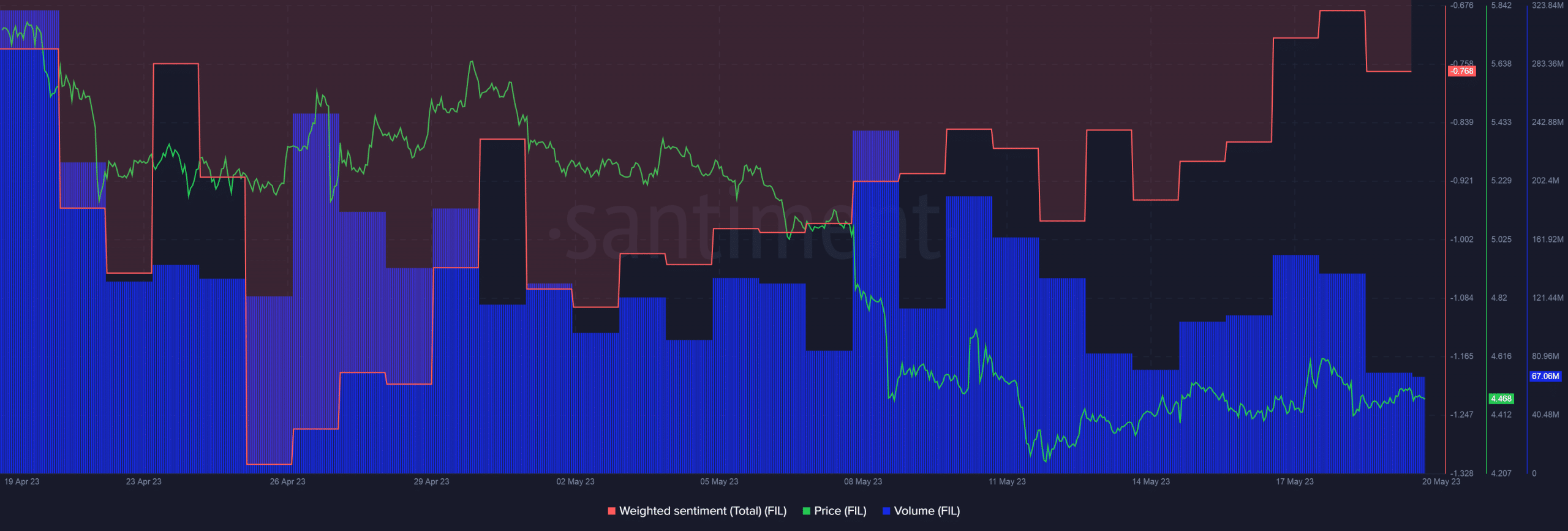The width and height of the screenshot is (1568, 531).
Task: Click the 26 Apr 23 date label
Action: point(288,481)
